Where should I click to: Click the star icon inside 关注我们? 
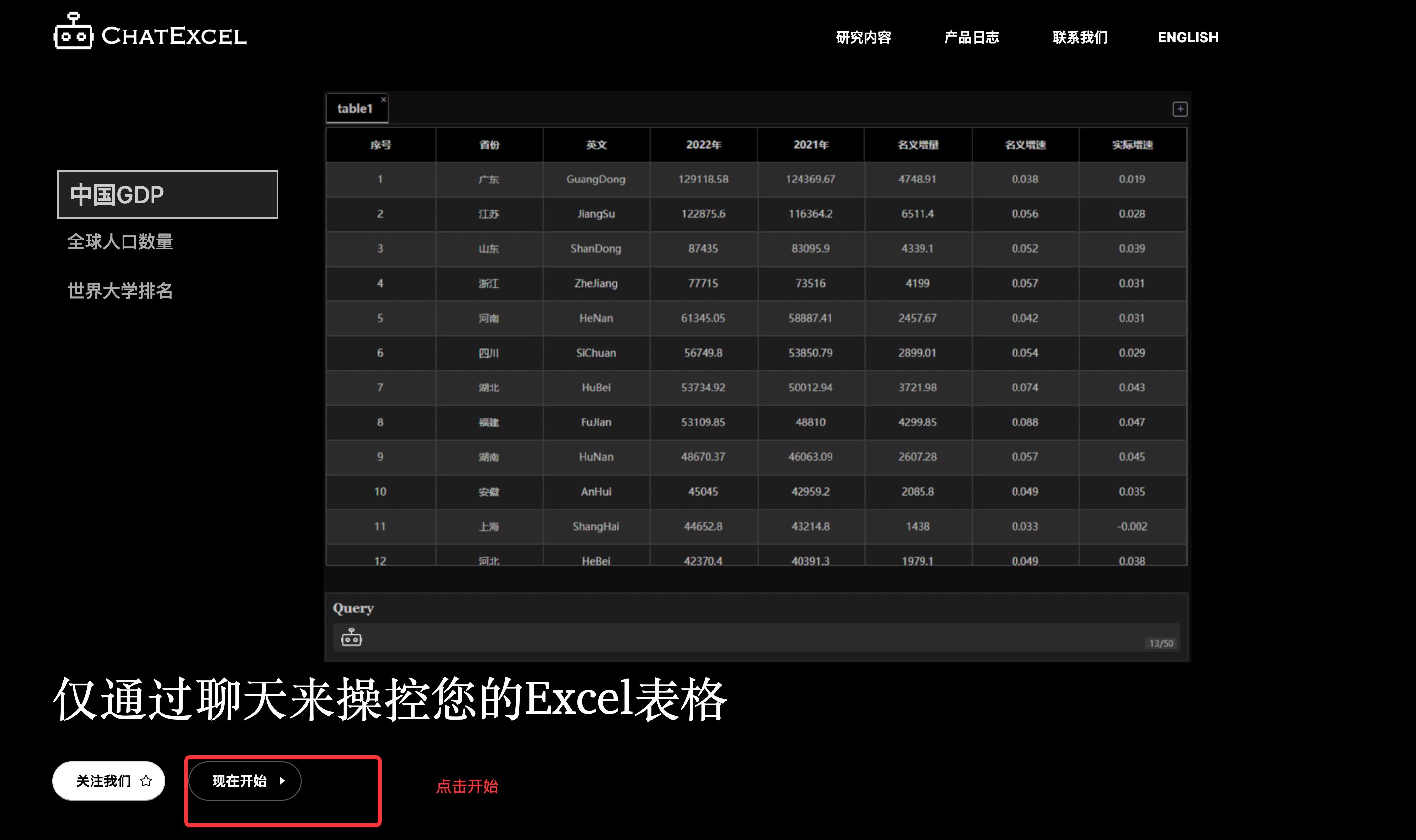tap(146, 780)
